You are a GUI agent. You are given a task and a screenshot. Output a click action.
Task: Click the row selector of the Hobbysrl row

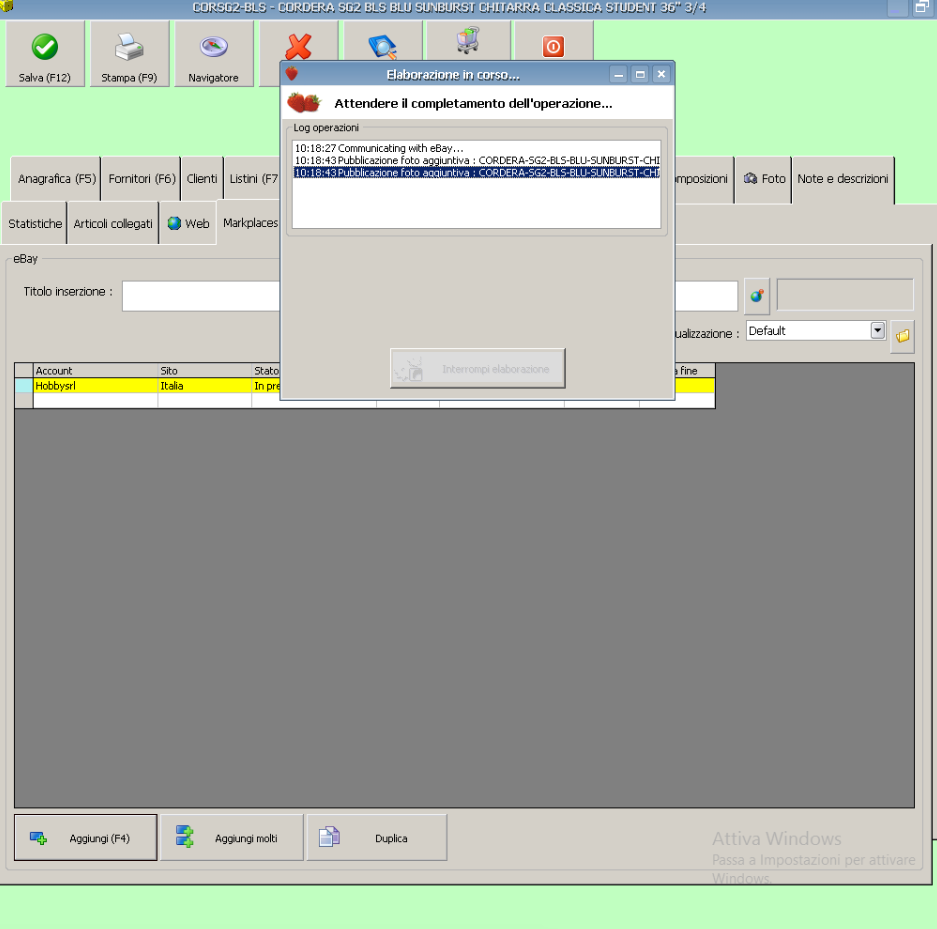(24, 386)
